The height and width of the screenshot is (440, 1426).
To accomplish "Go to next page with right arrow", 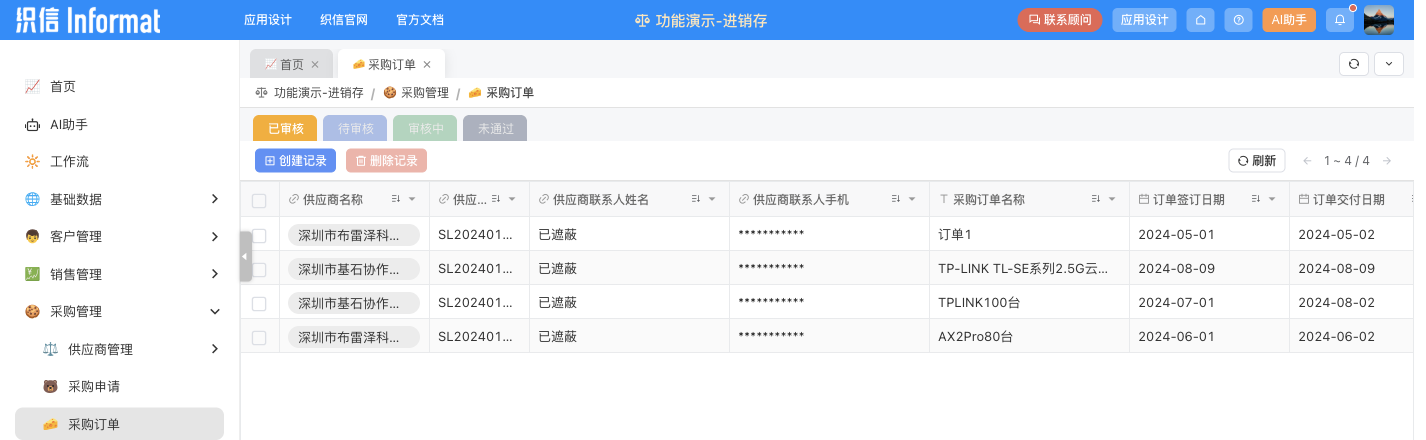I will 1386,161.
